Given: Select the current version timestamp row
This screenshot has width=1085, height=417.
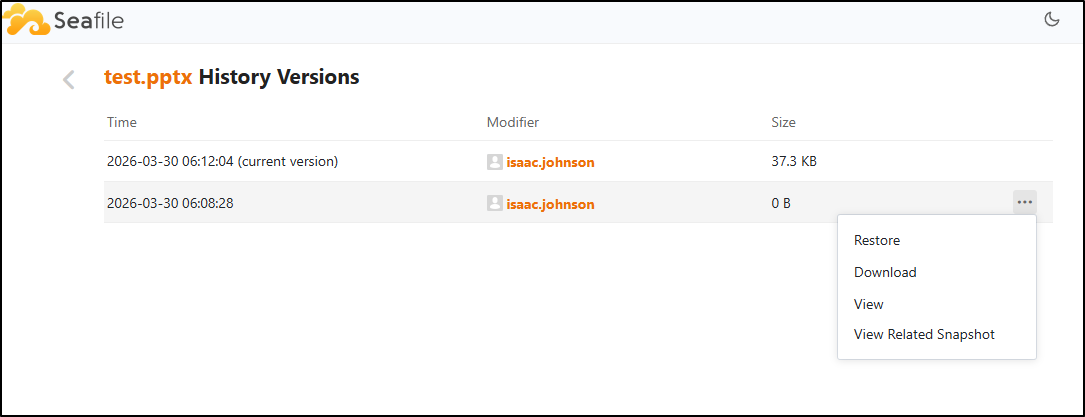Looking at the screenshot, I should pyautogui.click(x=222, y=161).
